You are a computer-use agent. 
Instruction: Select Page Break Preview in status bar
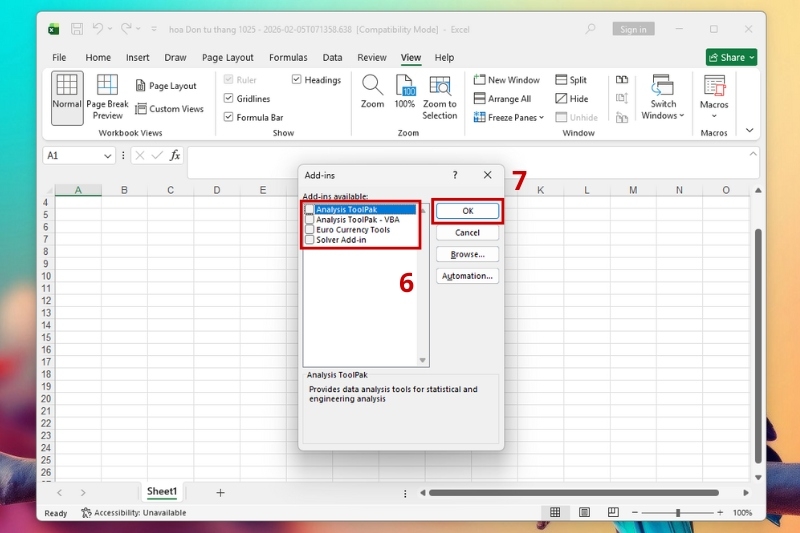[613, 512]
